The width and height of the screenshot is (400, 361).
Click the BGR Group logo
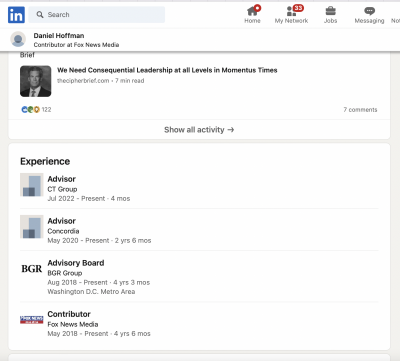tap(32, 269)
